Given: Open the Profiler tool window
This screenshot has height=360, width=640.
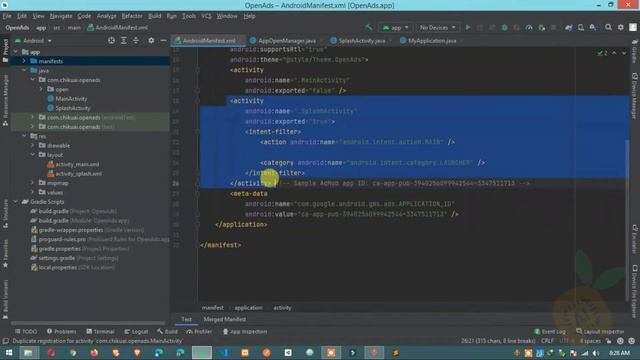Looking at the screenshot, I should (x=199, y=331).
